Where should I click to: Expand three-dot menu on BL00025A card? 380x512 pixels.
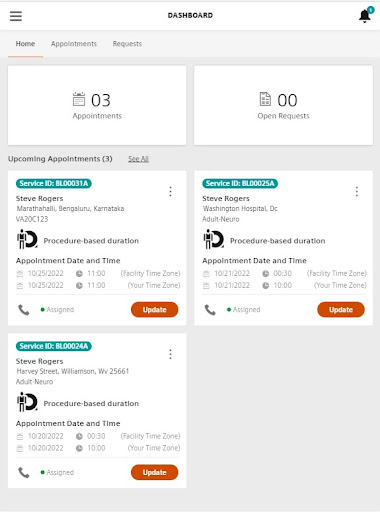[357, 191]
